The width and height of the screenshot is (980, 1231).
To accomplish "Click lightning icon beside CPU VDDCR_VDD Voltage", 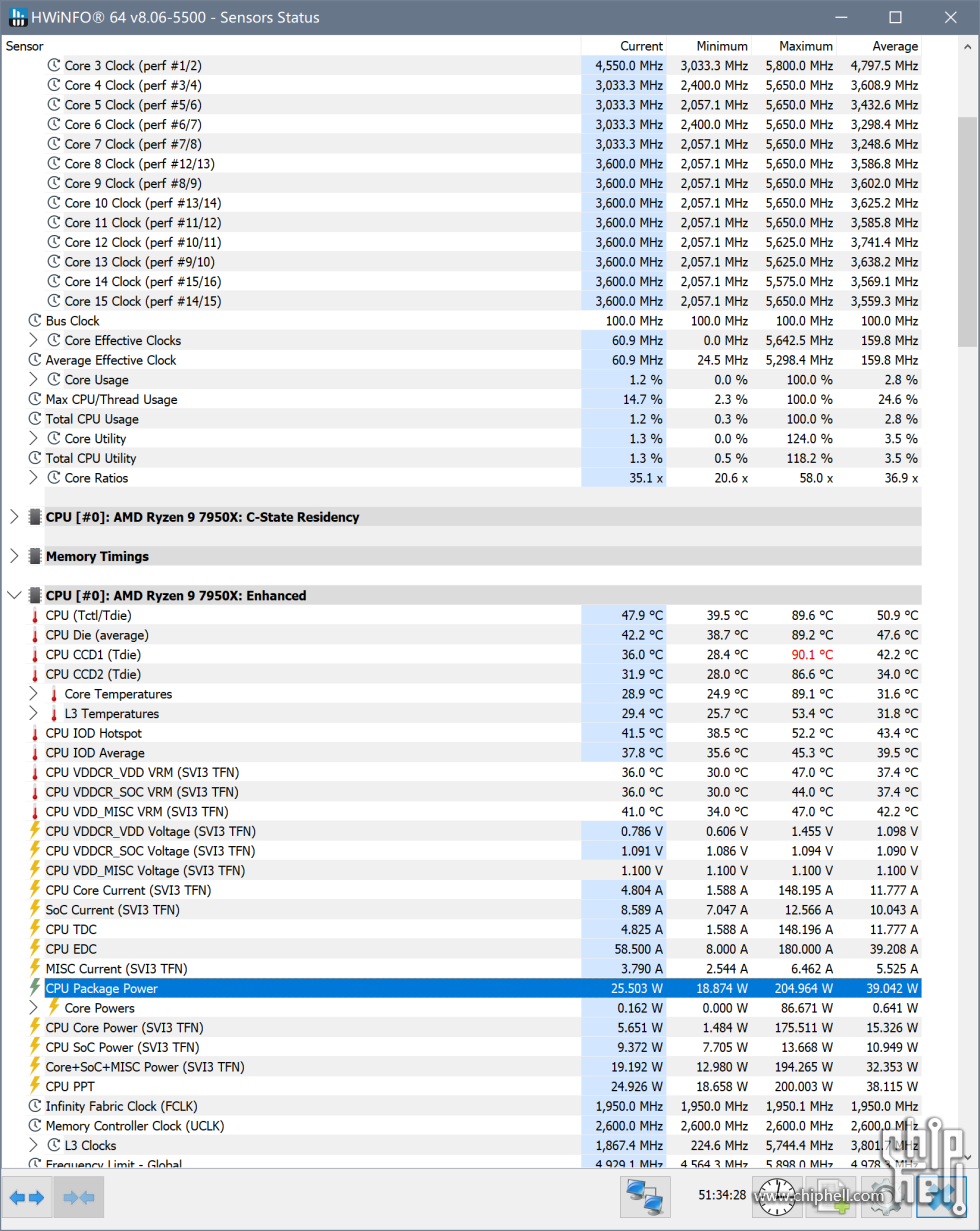I will point(35,831).
